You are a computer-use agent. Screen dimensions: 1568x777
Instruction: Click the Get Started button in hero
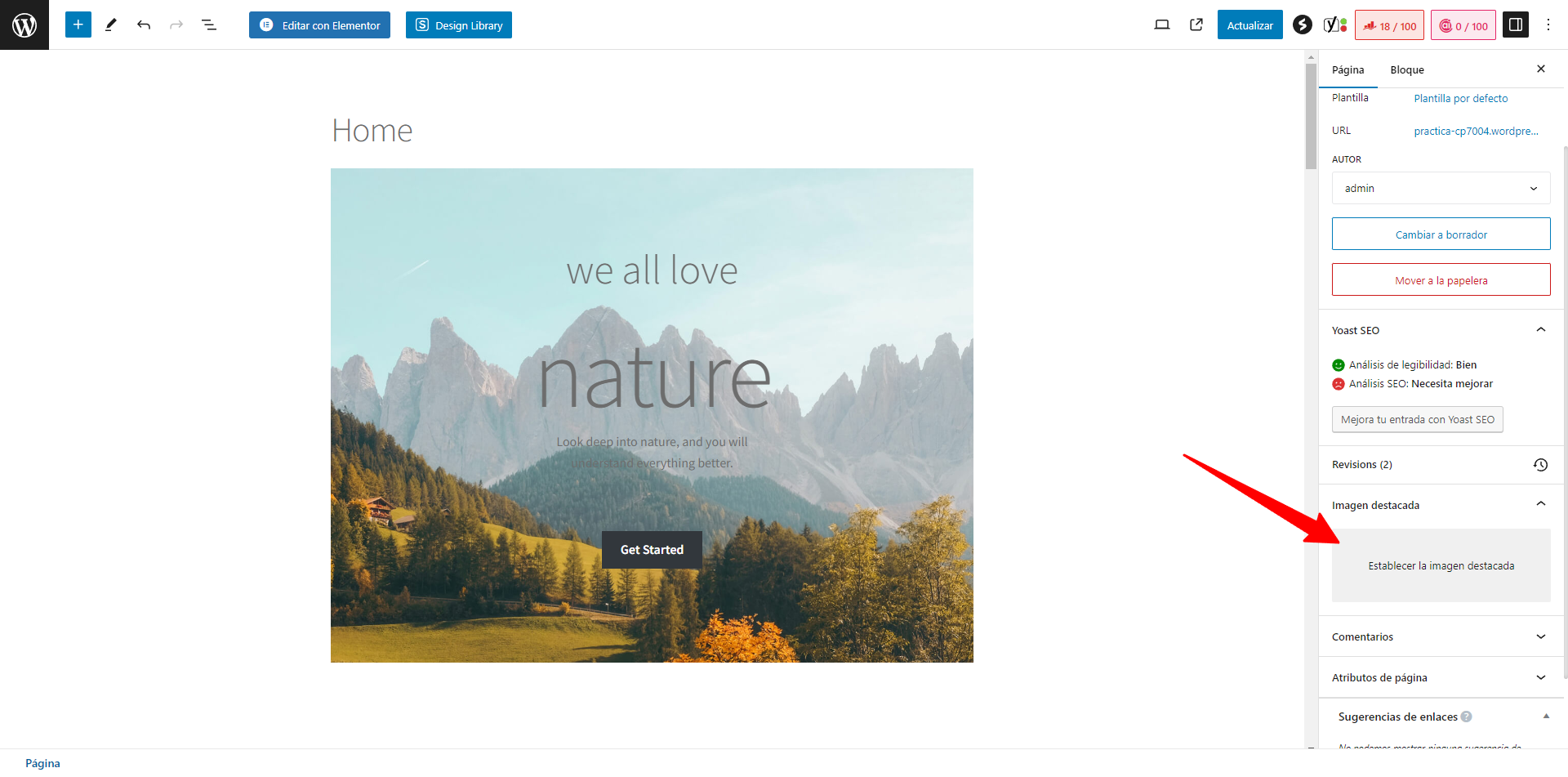click(x=652, y=550)
